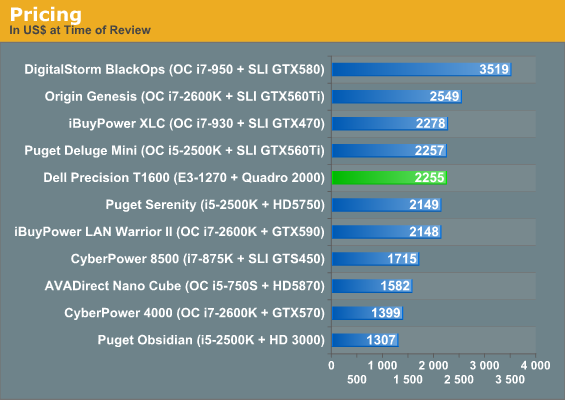Click the bar value 2549
The image size is (565, 400).
pyautogui.click(x=444, y=96)
